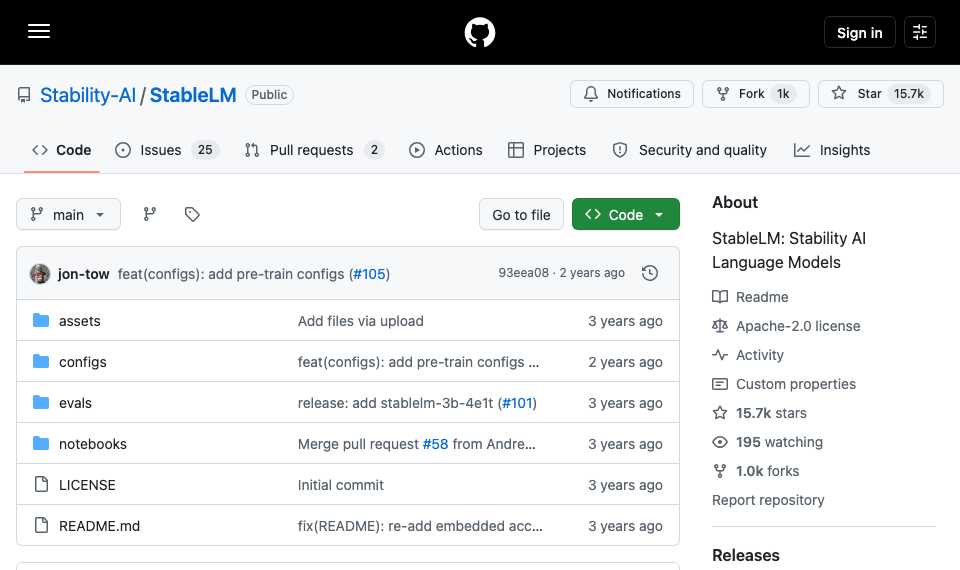Switch to the Code tab

coord(62,150)
